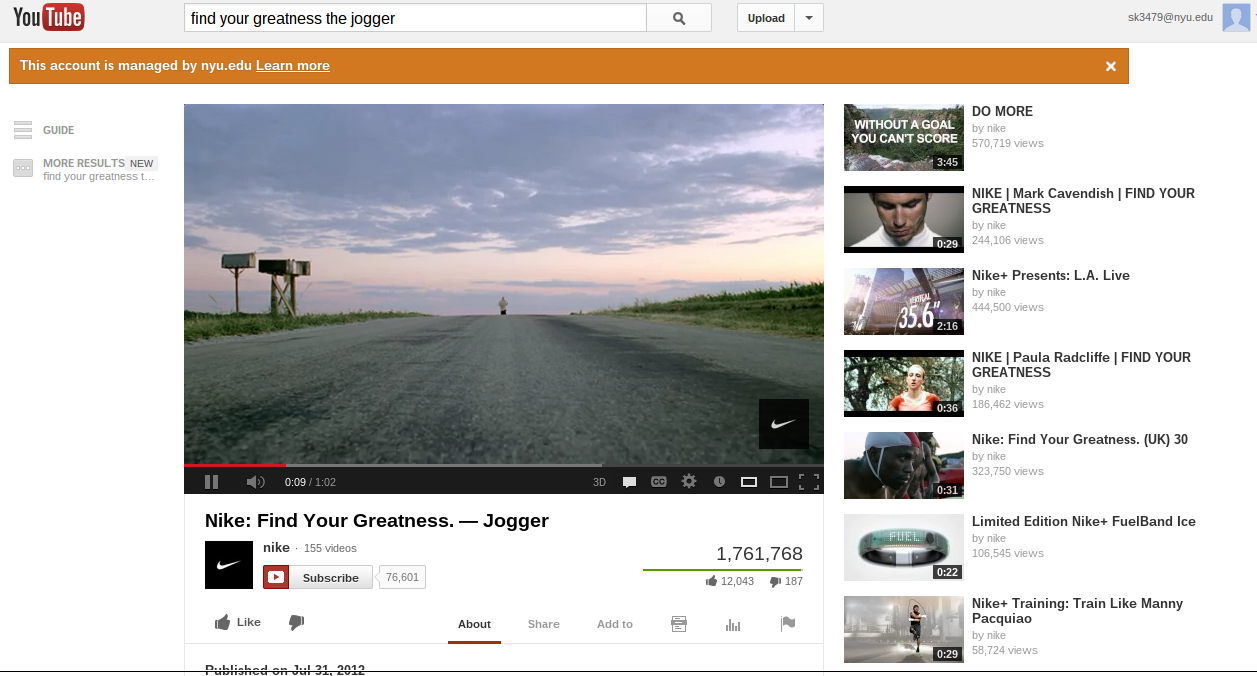Open Nike: Find Your Greatness. (UK) 30 title
1257x676 pixels.
tap(1080, 439)
